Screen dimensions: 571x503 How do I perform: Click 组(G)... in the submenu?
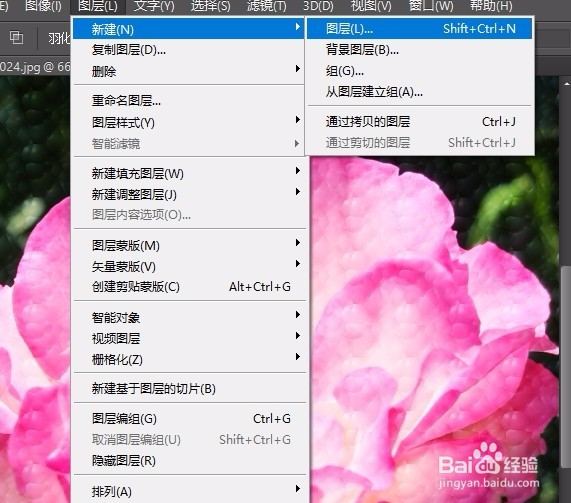(420, 71)
